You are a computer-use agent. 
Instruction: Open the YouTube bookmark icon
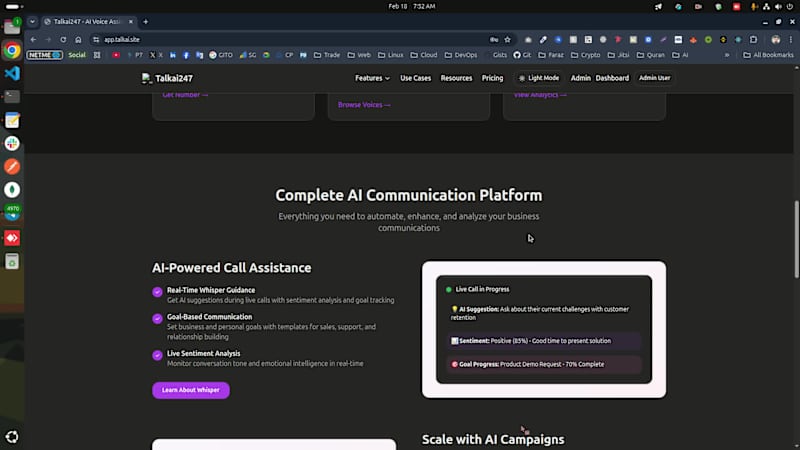(x=116, y=55)
